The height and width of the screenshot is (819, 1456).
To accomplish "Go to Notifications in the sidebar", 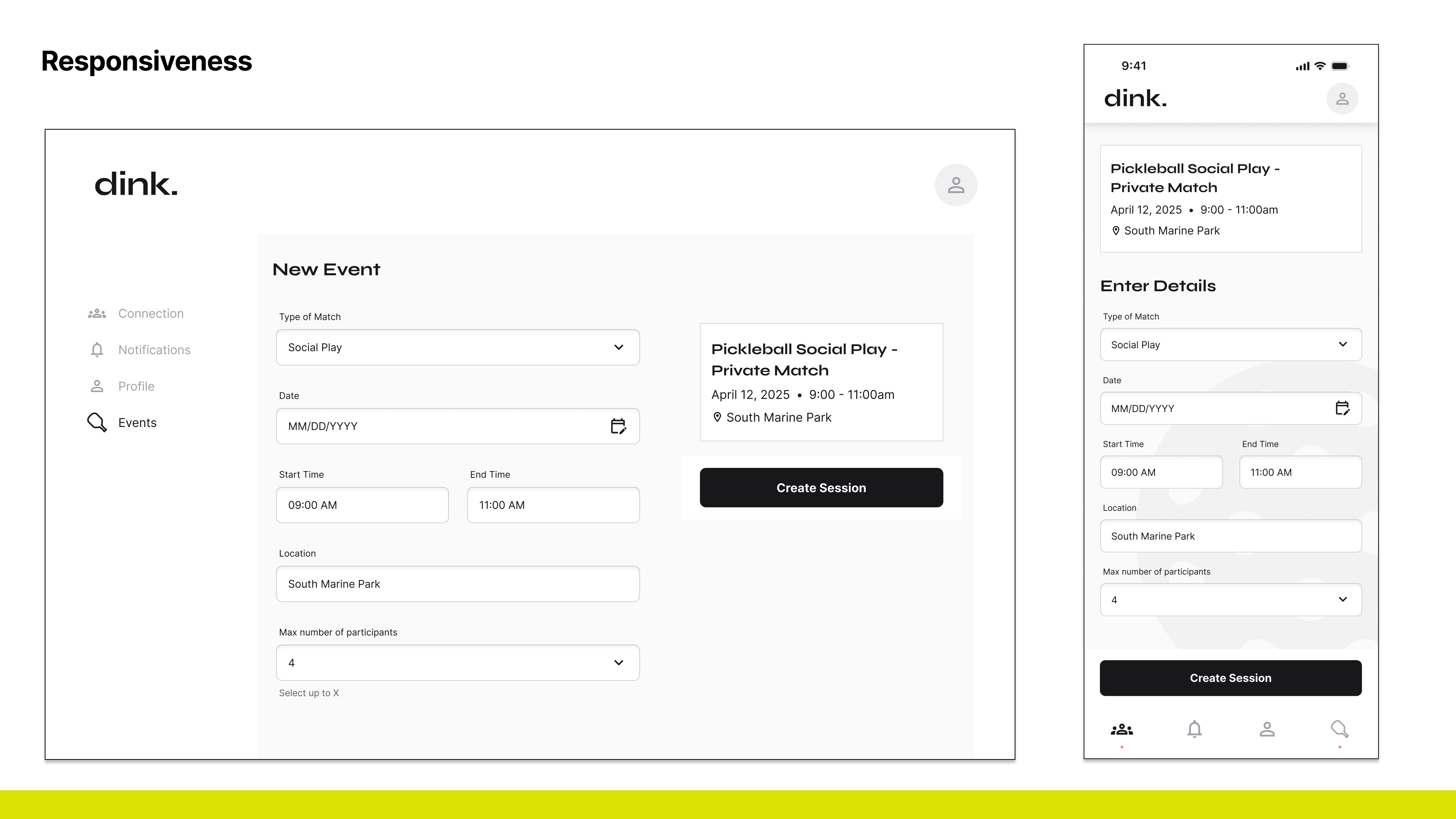I will [140, 350].
